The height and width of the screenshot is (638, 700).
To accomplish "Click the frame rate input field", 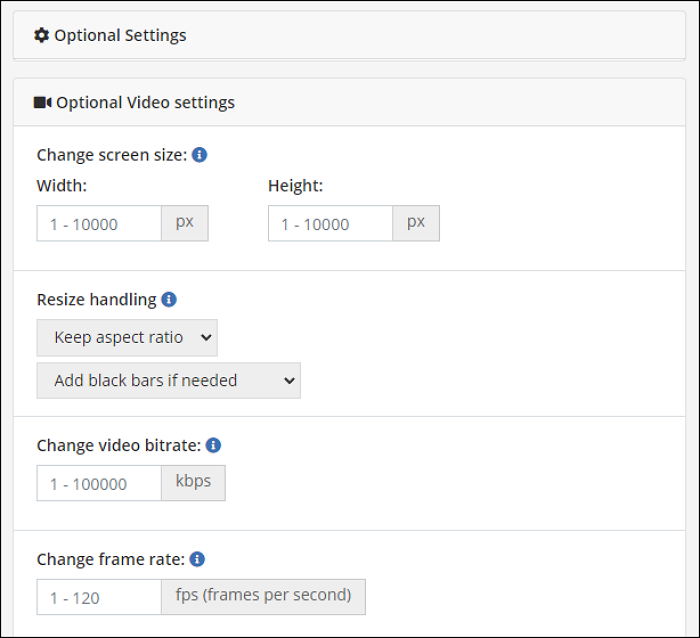I will (x=99, y=598).
